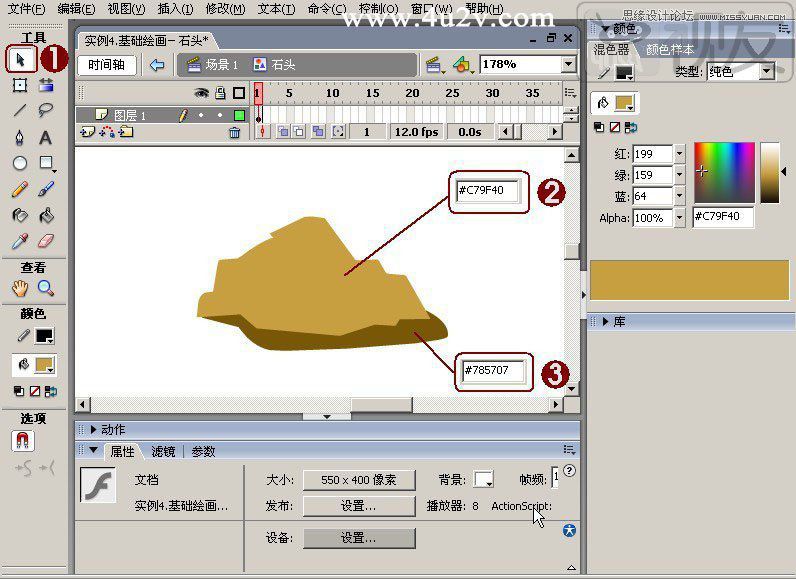
Task: Toggle visibility of all layers via the eye icon
Action: 202,93
